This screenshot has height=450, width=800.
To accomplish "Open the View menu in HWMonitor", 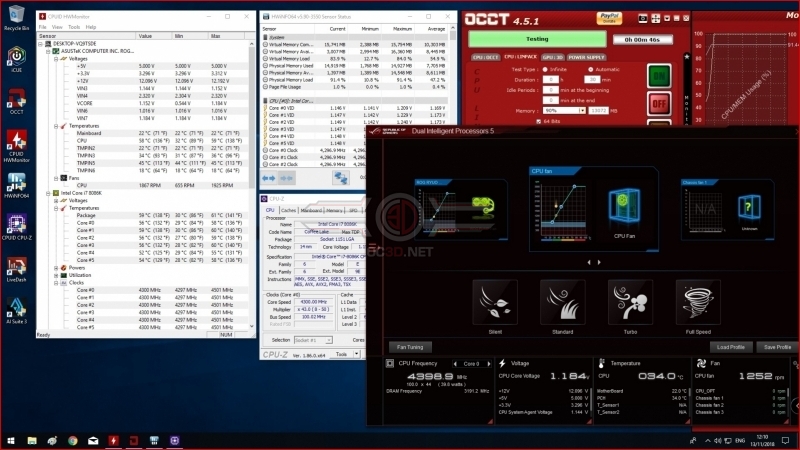I will [x=57, y=27].
